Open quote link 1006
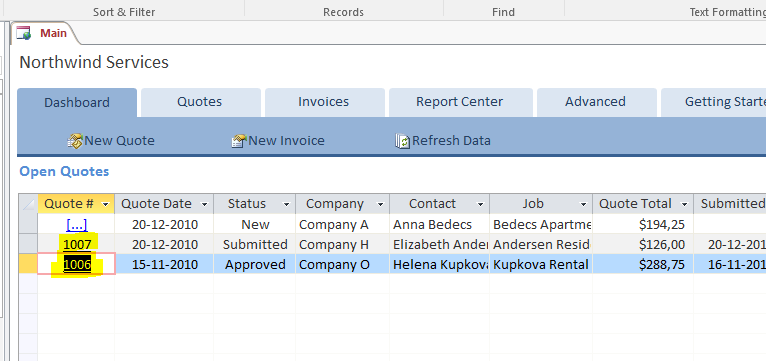766x361 pixels. pyautogui.click(x=77, y=264)
